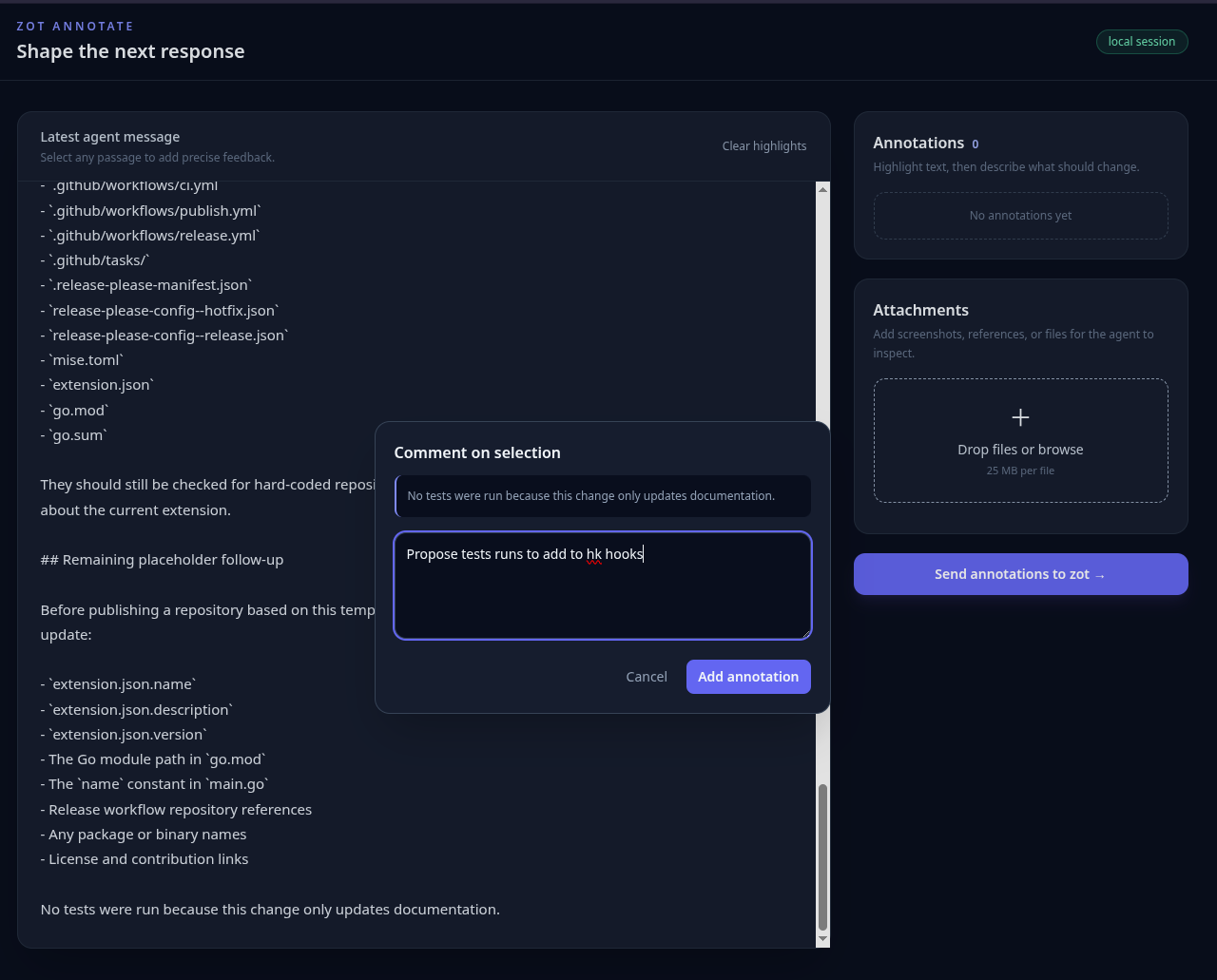Click the 'License and contribution links' list line
Viewport: 1217px width, 980px height.
[145, 859]
